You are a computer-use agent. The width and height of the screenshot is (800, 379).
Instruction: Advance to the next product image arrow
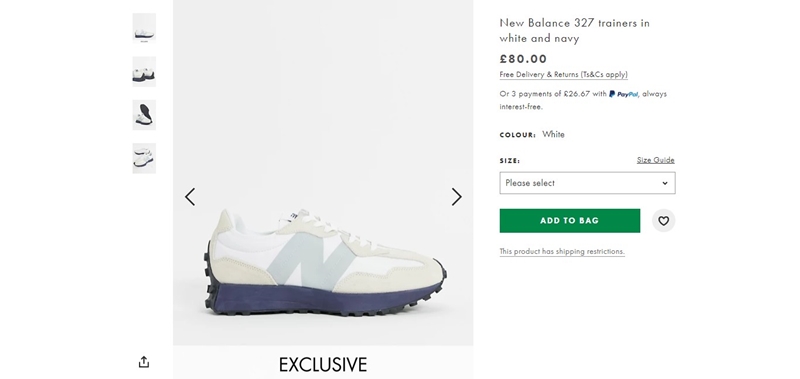coord(457,197)
